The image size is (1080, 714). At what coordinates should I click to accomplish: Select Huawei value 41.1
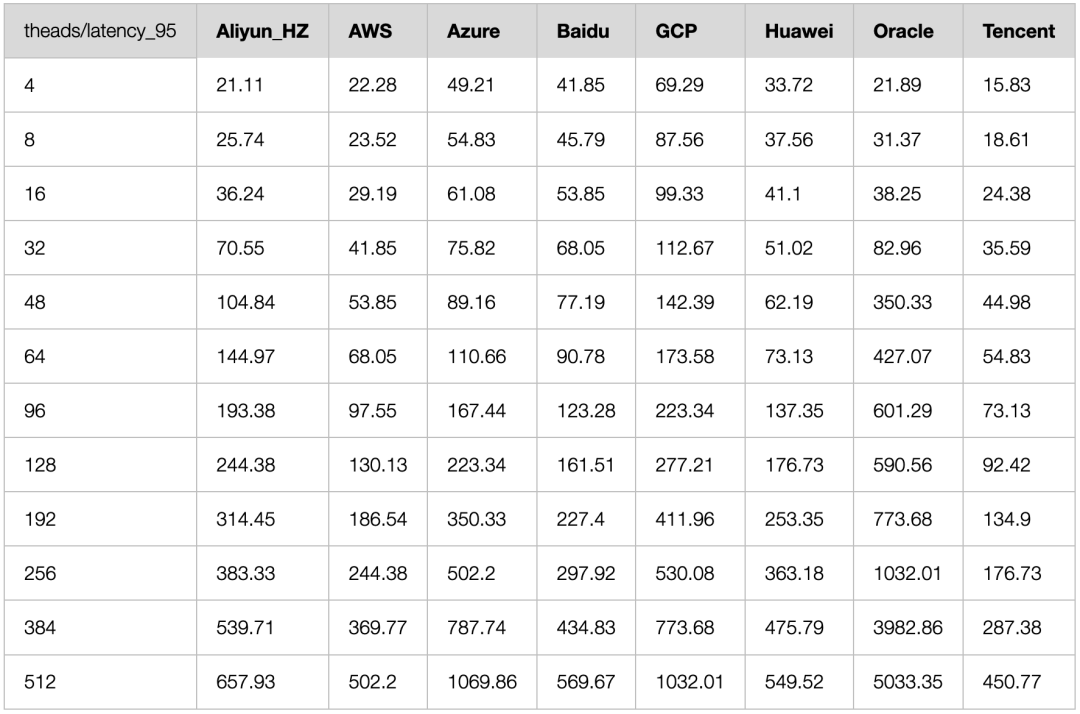(799, 194)
